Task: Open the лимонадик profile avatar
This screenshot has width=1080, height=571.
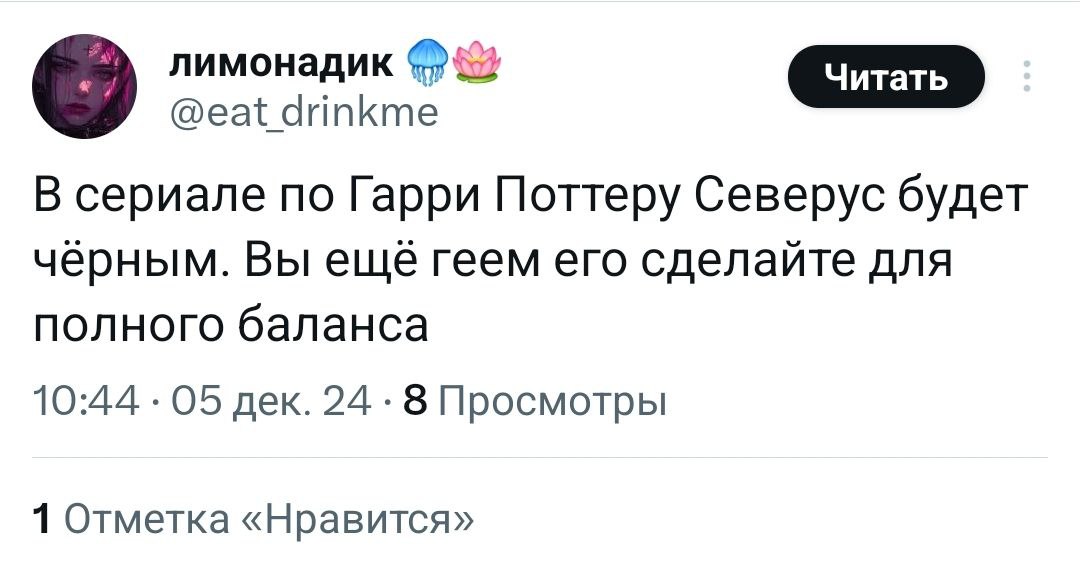Action: [82, 92]
